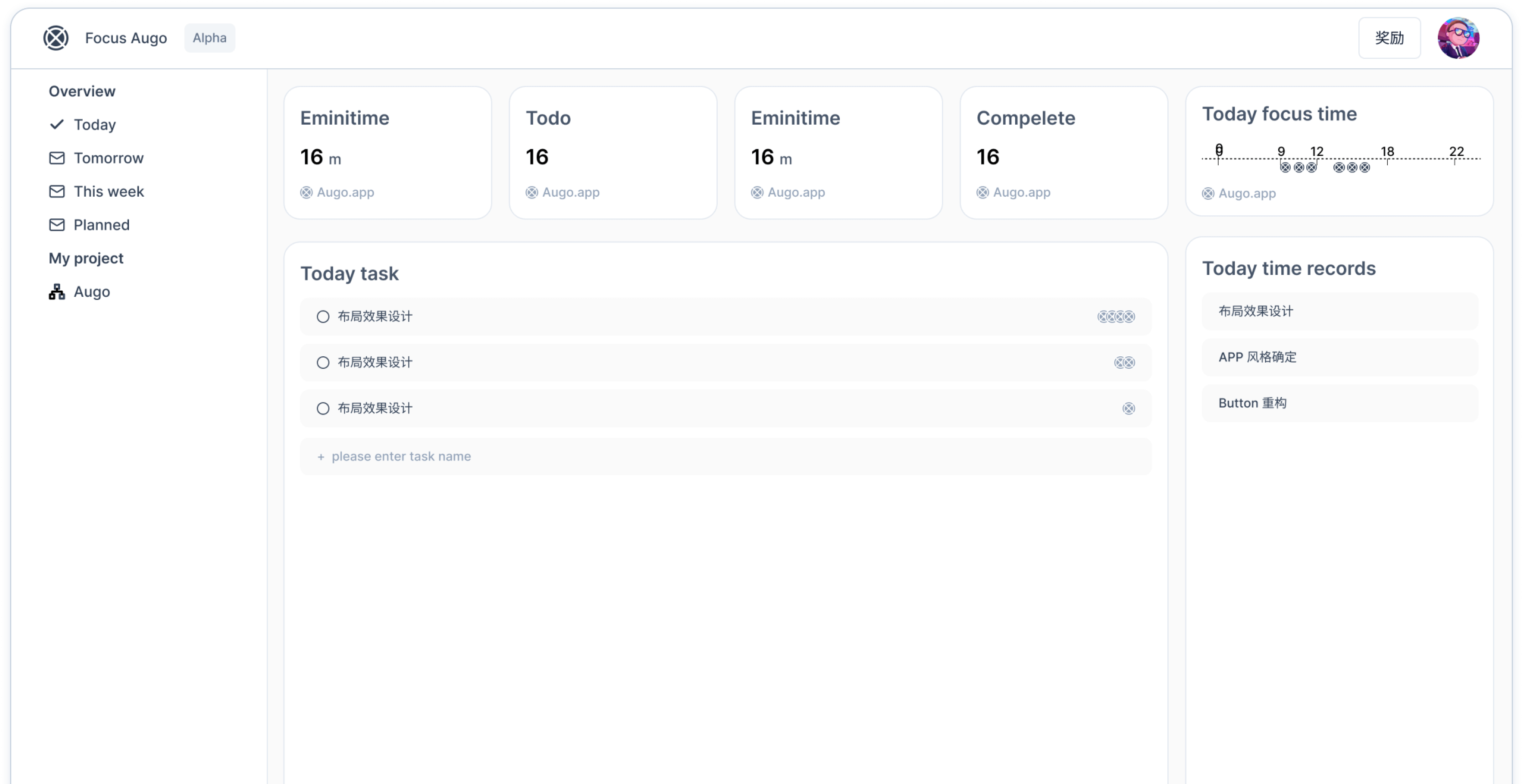
Task: Click the 奖励 rewards button
Action: pos(1389,38)
